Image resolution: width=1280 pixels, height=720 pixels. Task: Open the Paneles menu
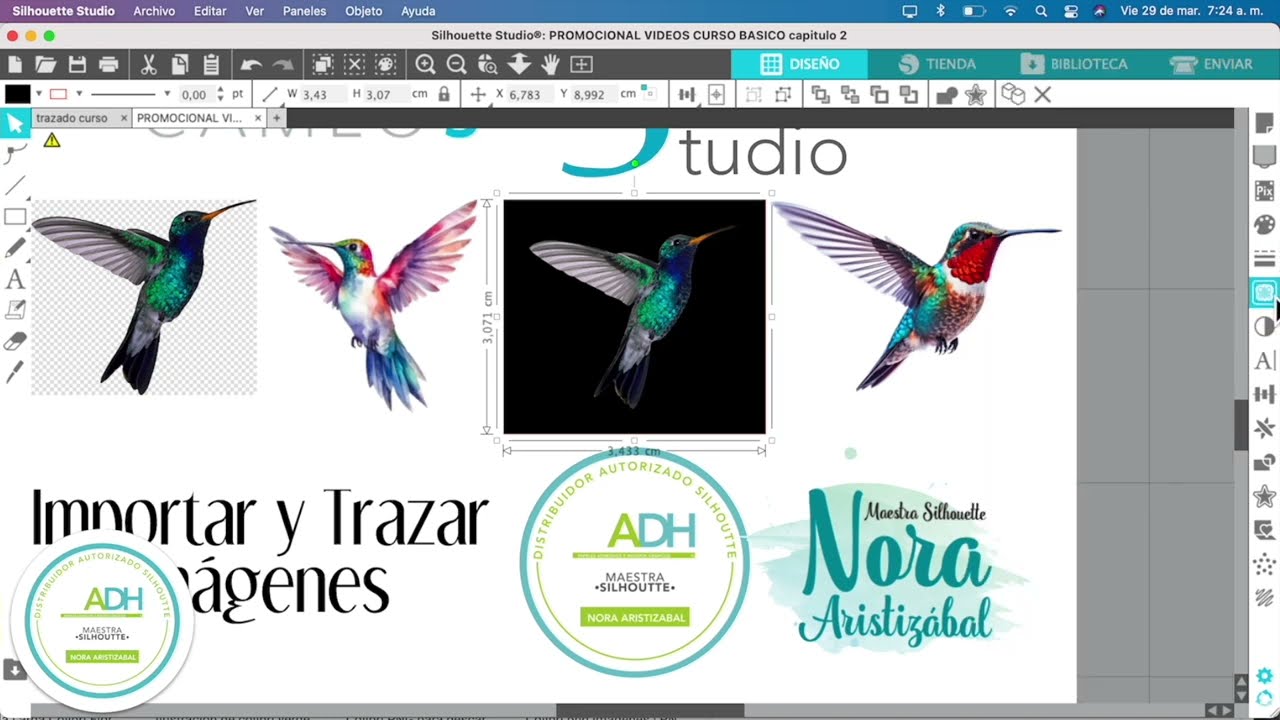(x=304, y=11)
